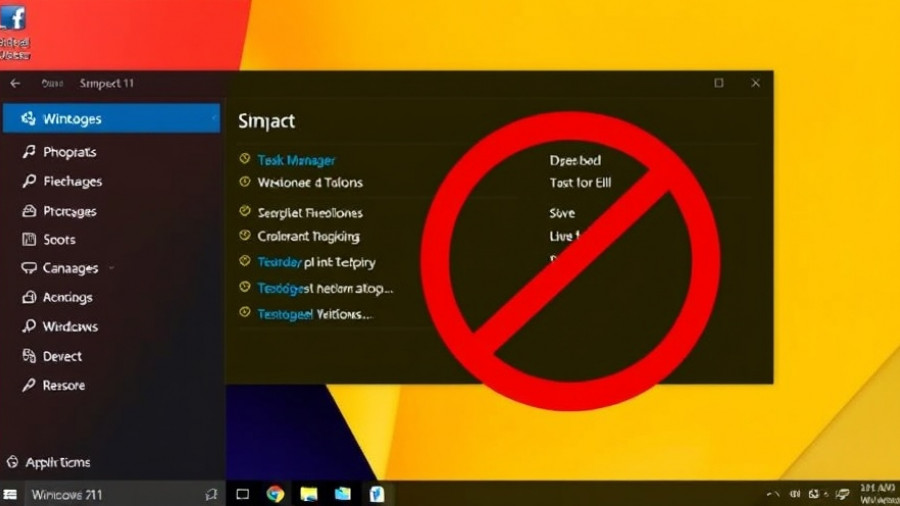Open the Testogeal Veitions link
Image resolution: width=900 pixels, height=506 pixels.
click(315, 314)
